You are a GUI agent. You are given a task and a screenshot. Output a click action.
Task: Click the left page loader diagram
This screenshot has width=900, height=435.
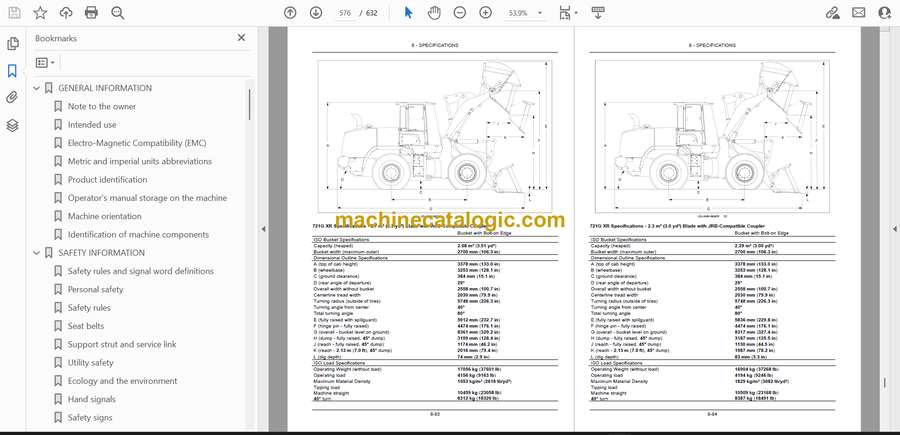435,135
